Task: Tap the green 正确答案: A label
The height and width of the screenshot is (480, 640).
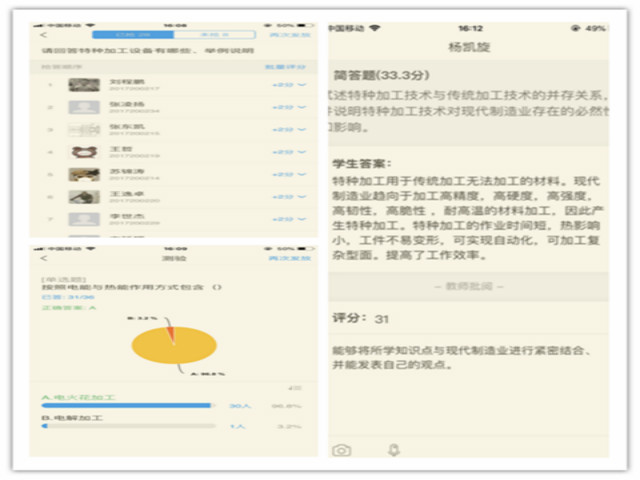Action: click(x=69, y=307)
